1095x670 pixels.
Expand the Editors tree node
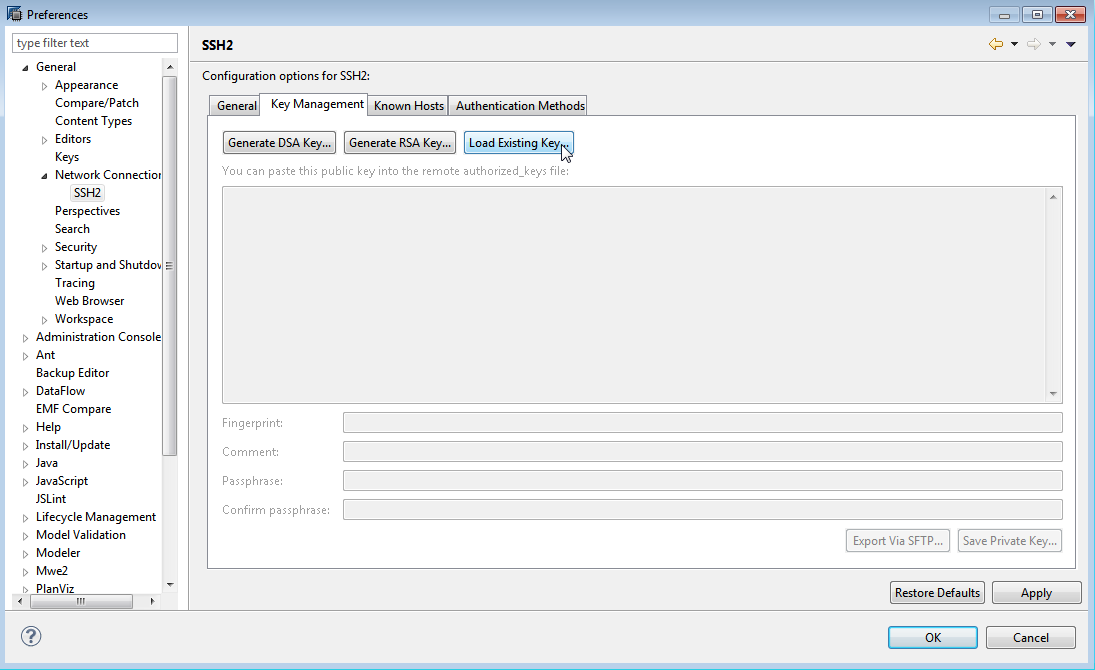point(44,140)
